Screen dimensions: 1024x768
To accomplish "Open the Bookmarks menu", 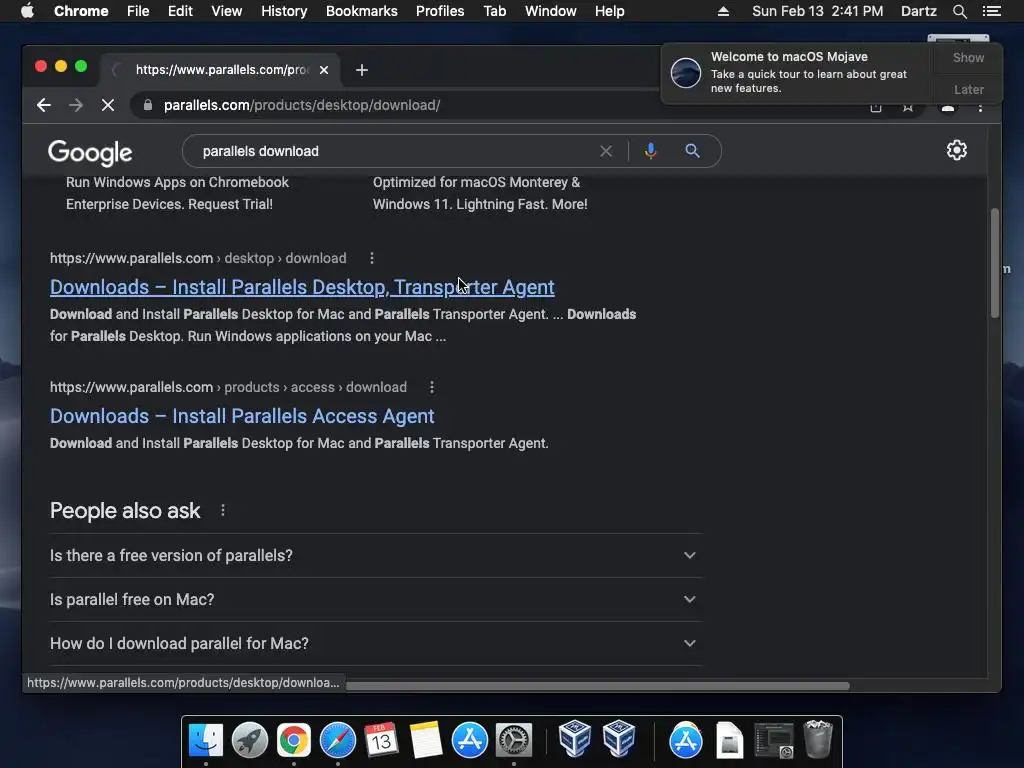I will 362,11.
